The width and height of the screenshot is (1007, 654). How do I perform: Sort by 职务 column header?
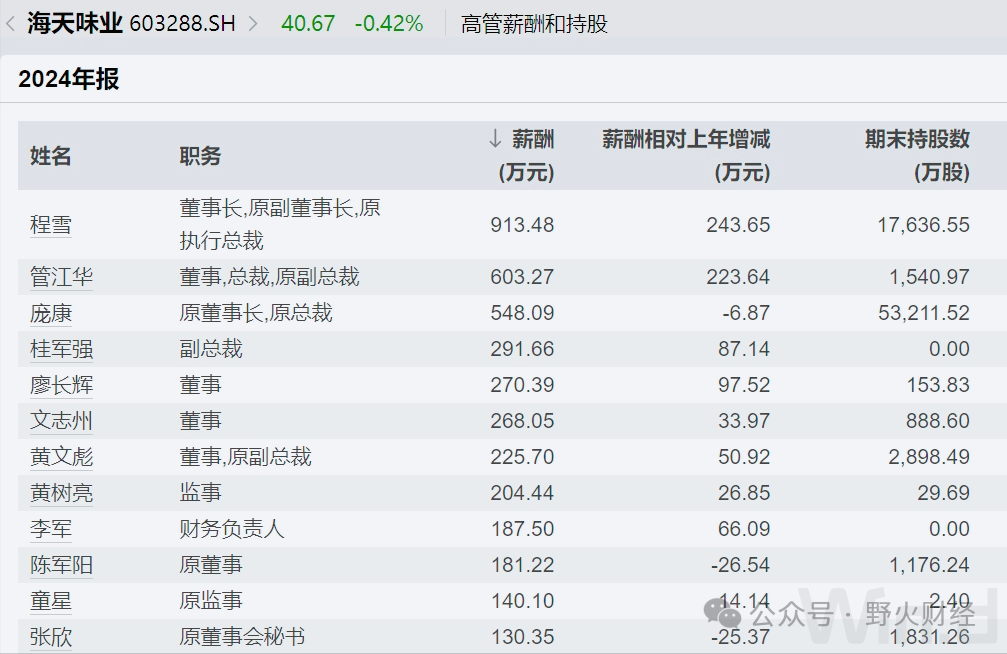click(x=200, y=155)
